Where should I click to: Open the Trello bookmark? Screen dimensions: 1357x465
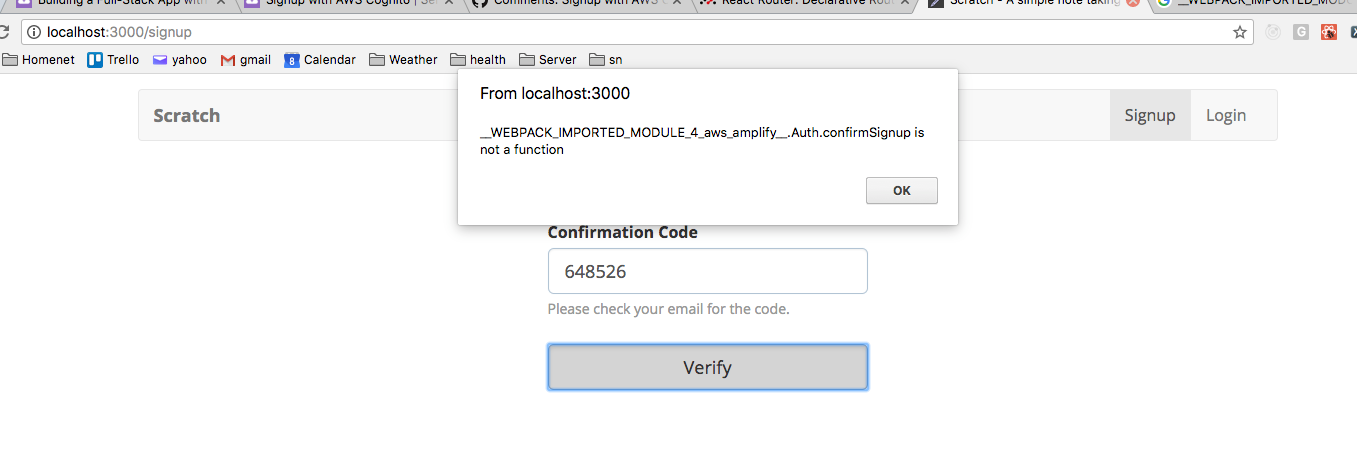pyautogui.click(x=113, y=59)
